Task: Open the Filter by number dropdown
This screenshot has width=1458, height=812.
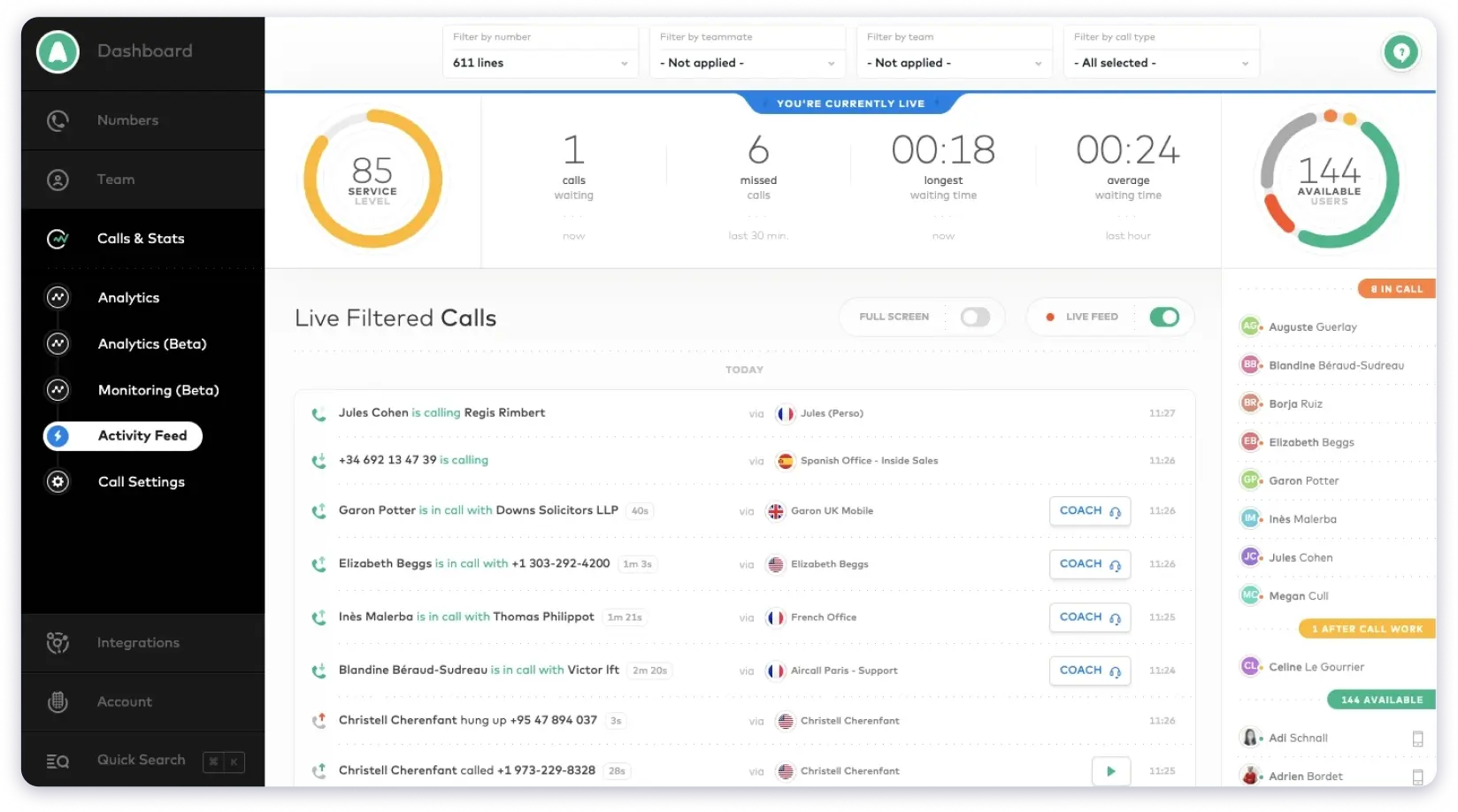Action: (540, 62)
